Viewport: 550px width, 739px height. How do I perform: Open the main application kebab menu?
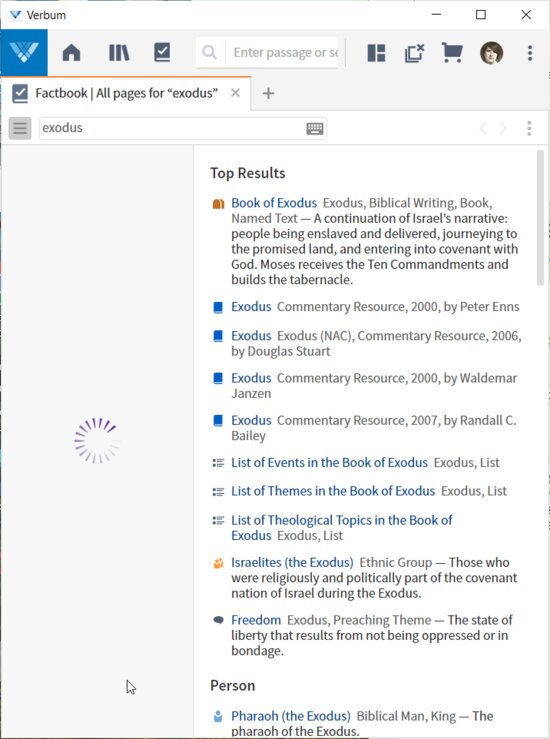pyautogui.click(x=530, y=53)
